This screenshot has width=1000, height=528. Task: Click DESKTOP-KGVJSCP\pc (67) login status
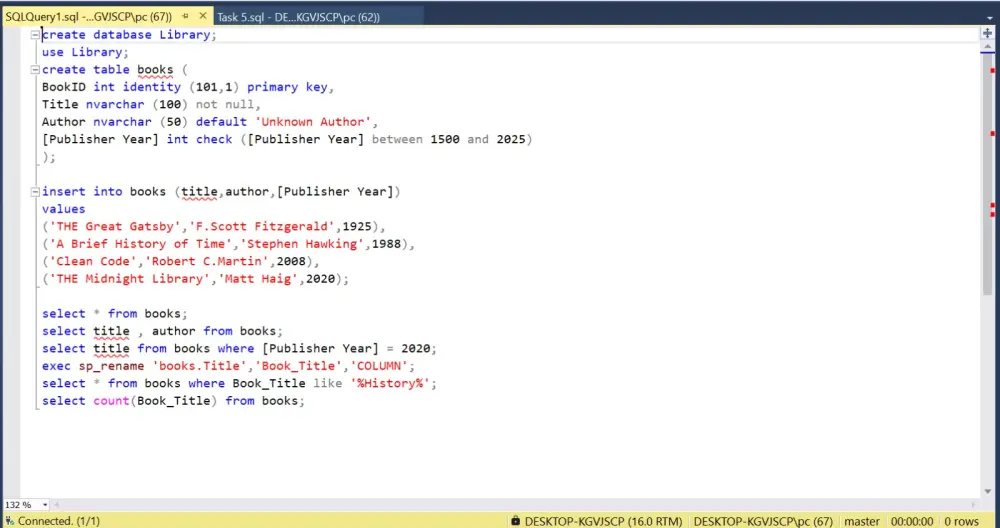(x=763, y=521)
